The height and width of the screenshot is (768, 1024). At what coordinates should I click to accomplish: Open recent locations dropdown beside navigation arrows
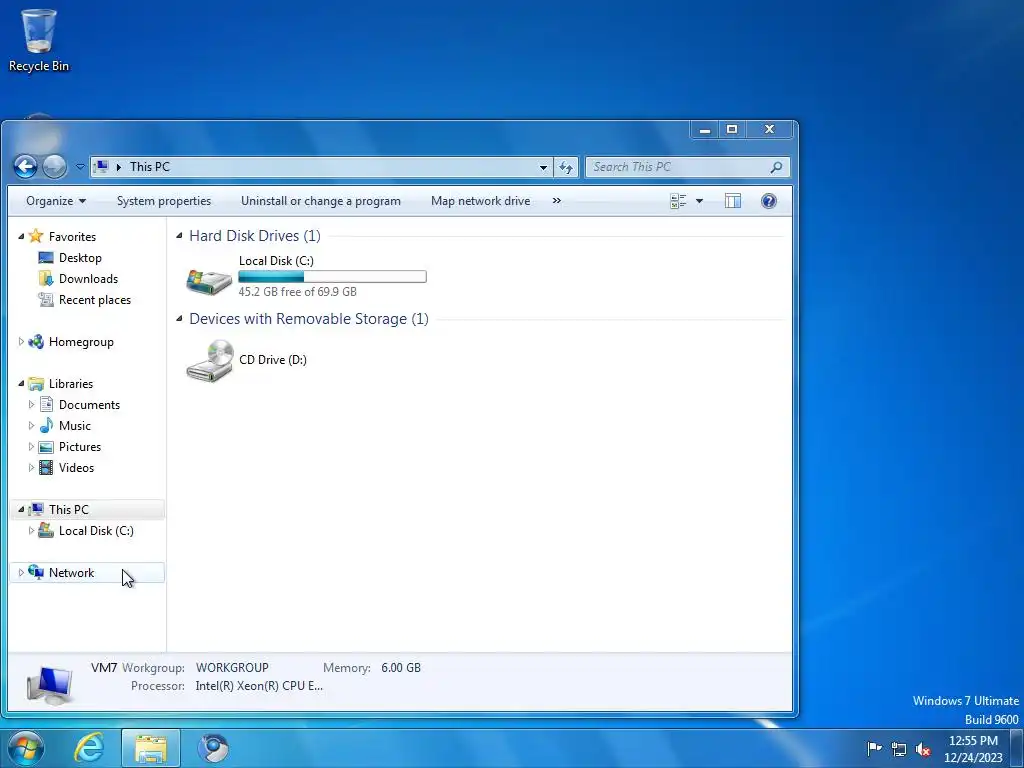coord(80,167)
